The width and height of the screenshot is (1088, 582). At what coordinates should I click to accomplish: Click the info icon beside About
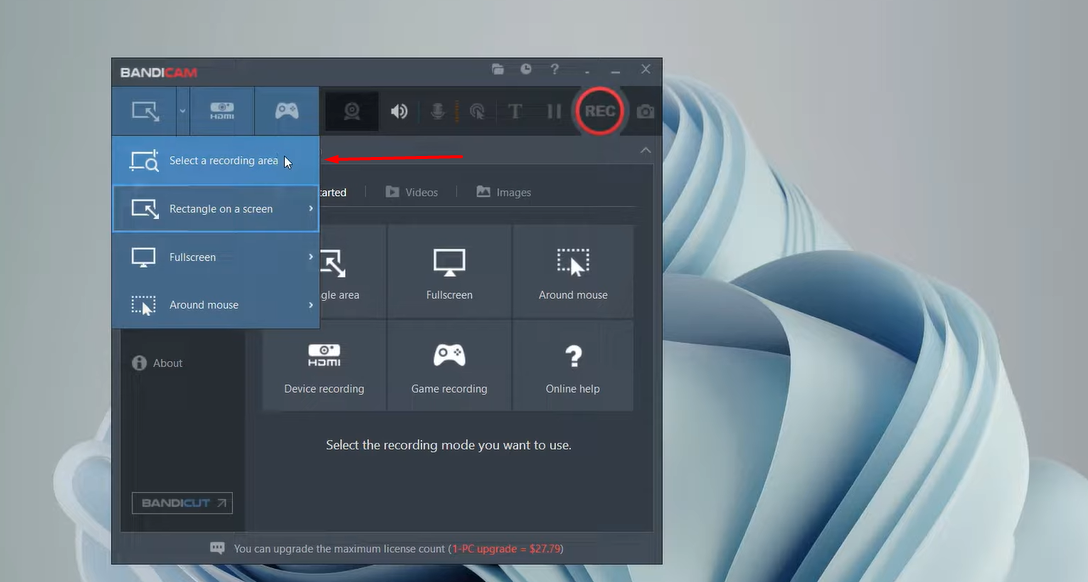tap(139, 363)
